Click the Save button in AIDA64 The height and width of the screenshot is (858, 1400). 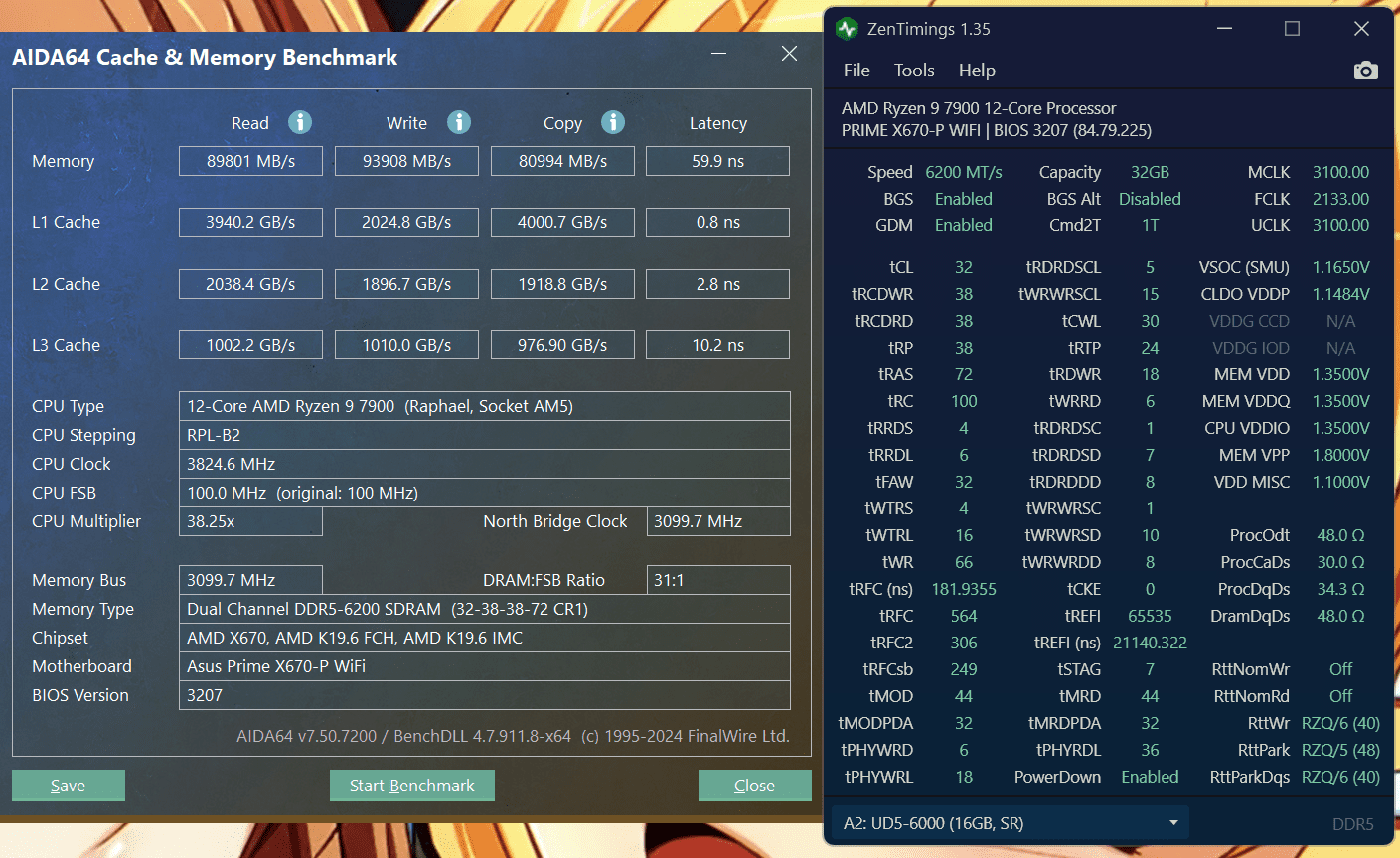point(69,786)
